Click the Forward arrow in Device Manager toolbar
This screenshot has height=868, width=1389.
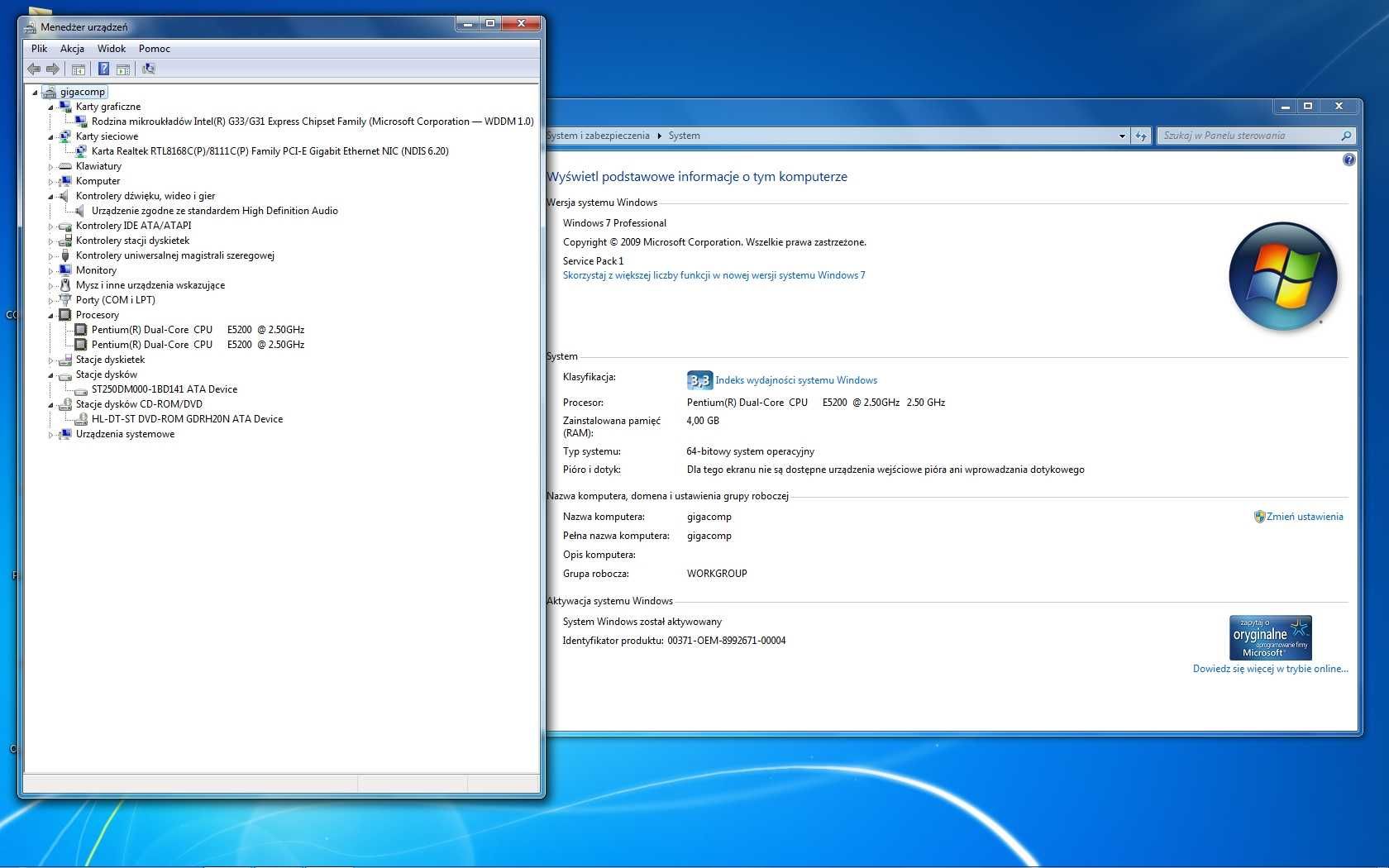pyautogui.click(x=53, y=69)
